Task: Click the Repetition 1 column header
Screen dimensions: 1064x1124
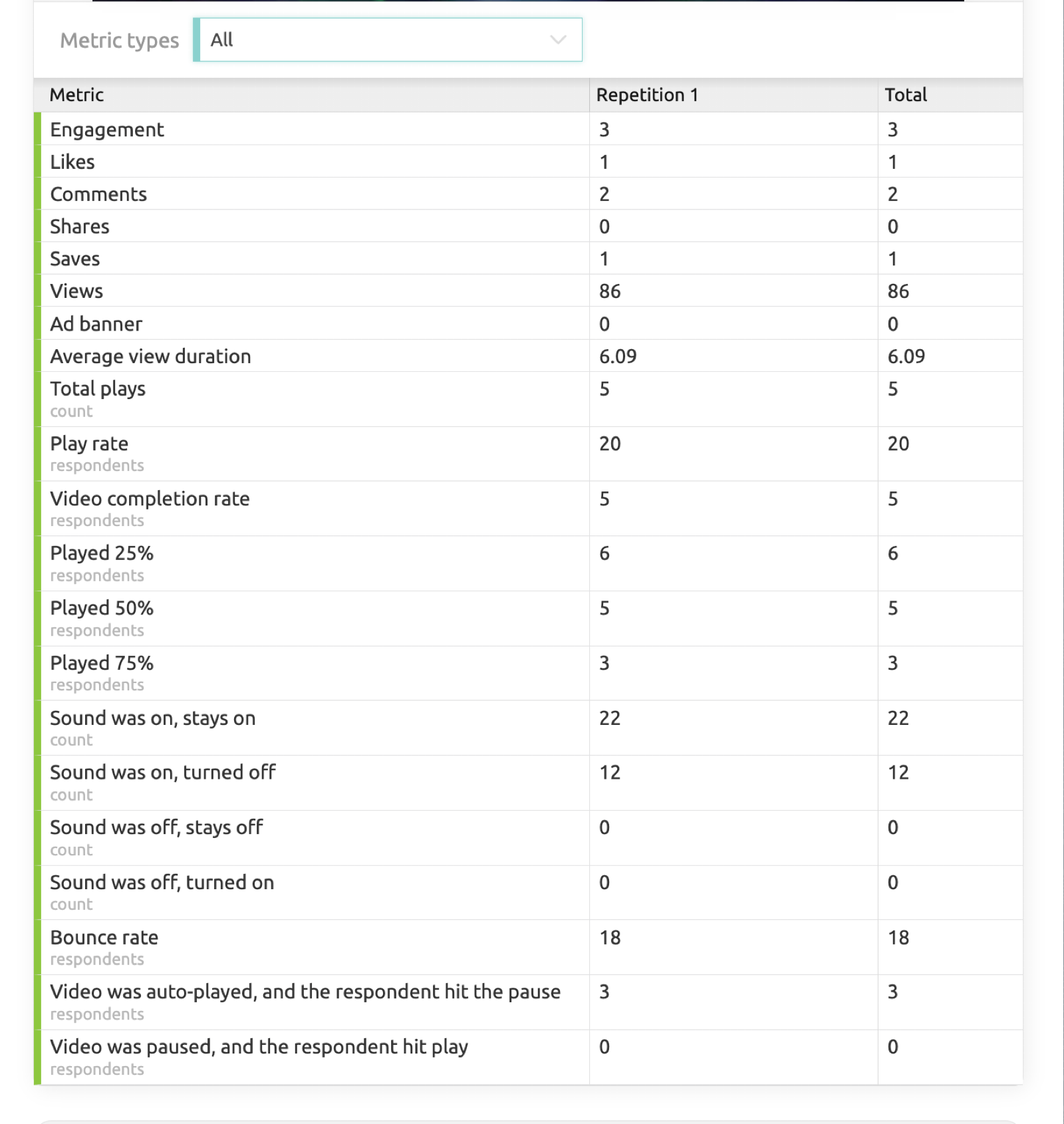Action: 647,95
